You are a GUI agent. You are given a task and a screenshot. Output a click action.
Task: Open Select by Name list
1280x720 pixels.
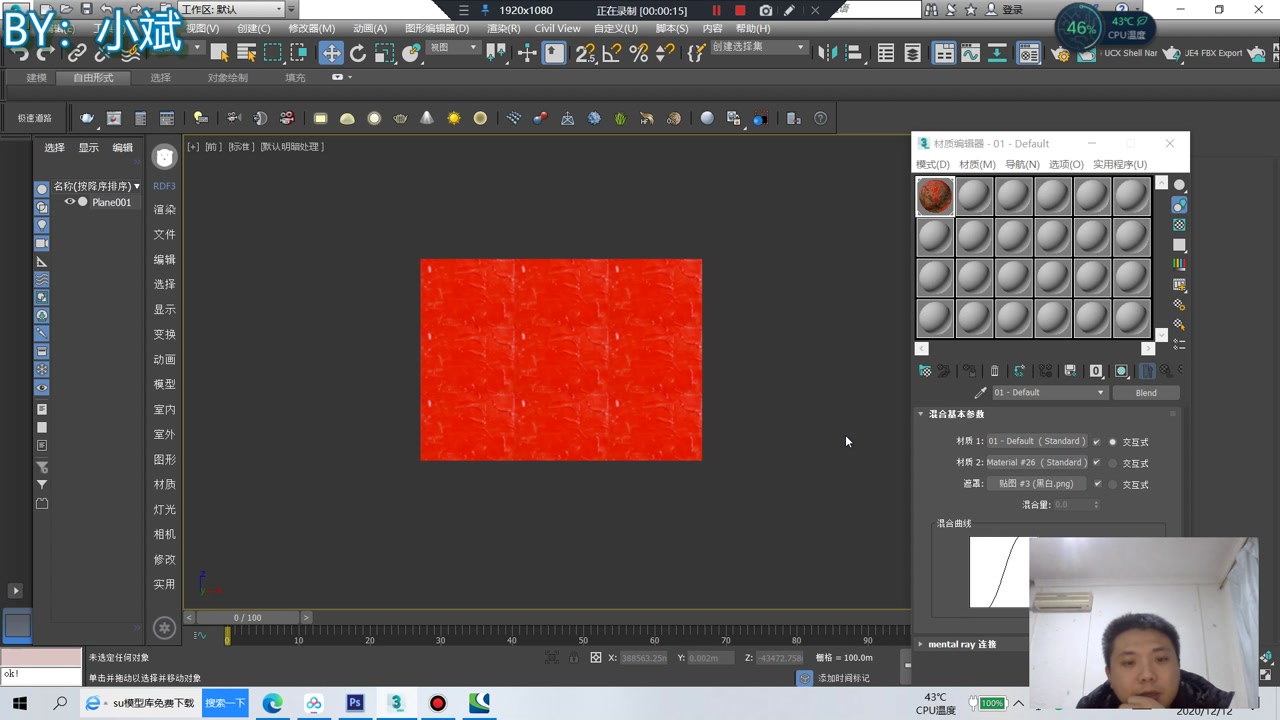click(246, 53)
